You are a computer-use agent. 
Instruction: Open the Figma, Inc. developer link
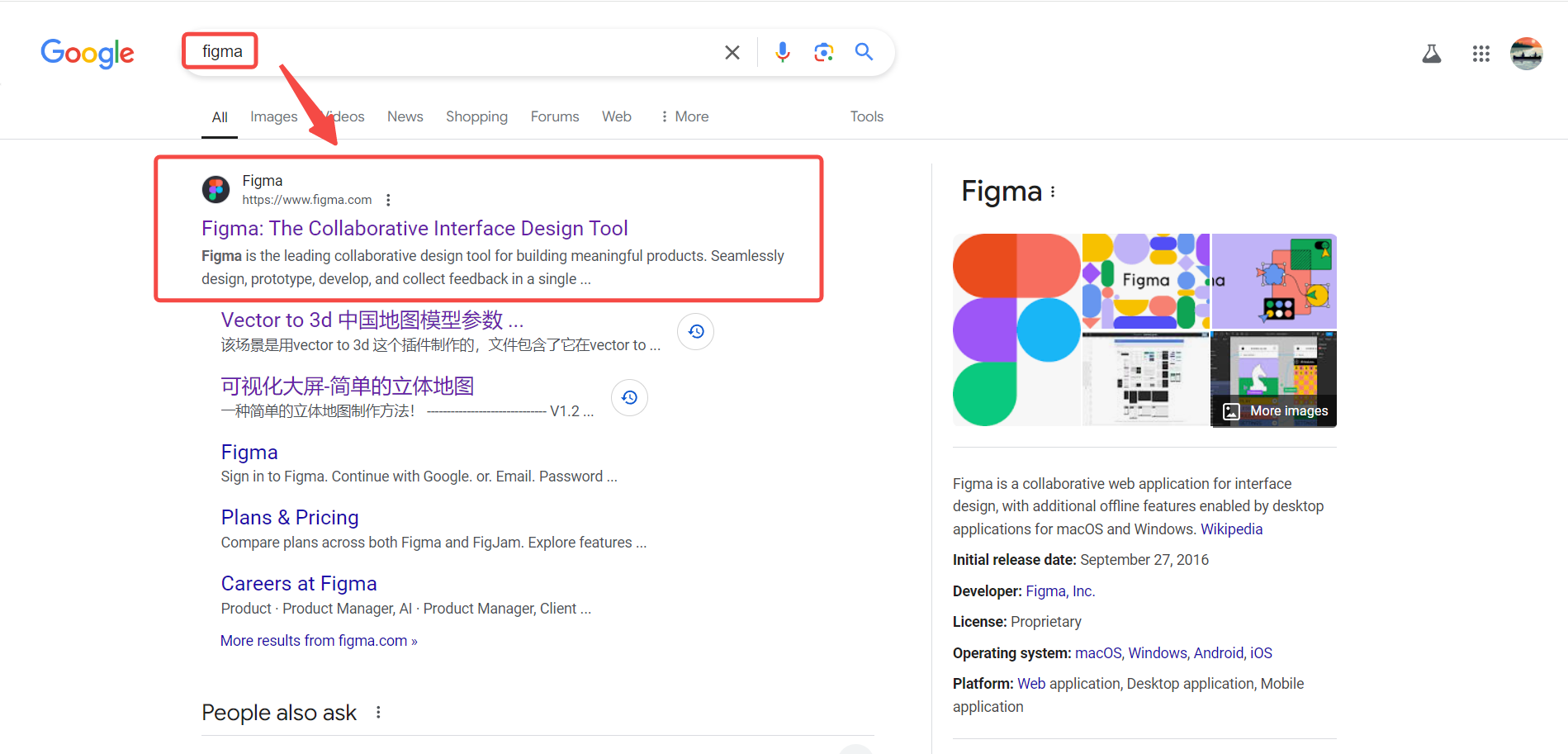pyautogui.click(x=1060, y=591)
